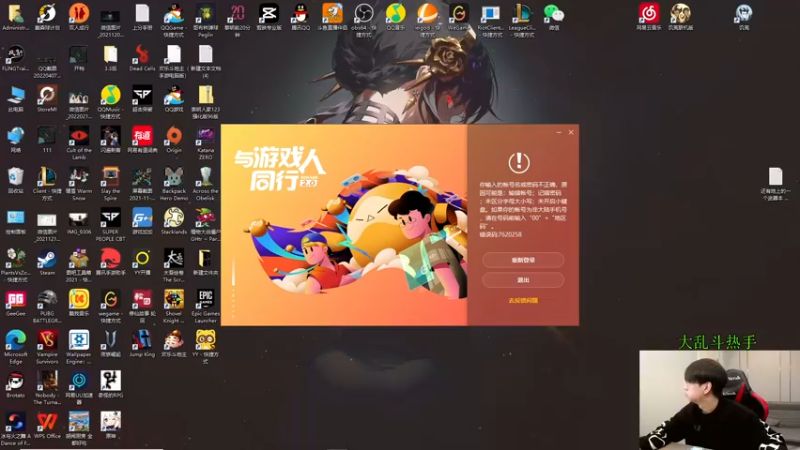
Task: Select the League Client shortcut beside Recycle Bin
Action: [x=47, y=184]
